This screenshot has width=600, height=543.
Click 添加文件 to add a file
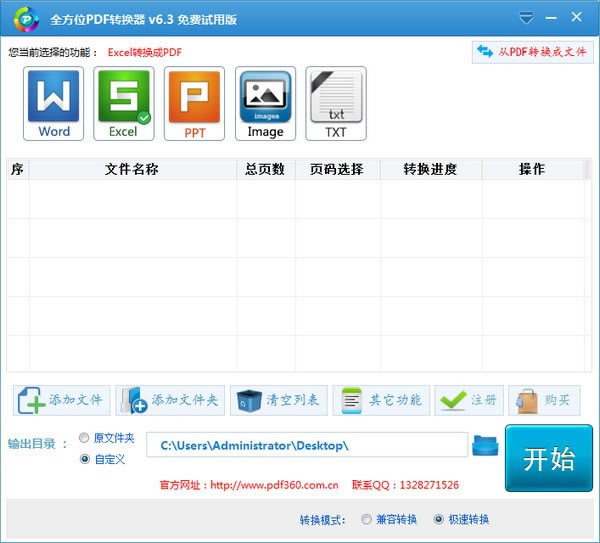click(x=62, y=400)
